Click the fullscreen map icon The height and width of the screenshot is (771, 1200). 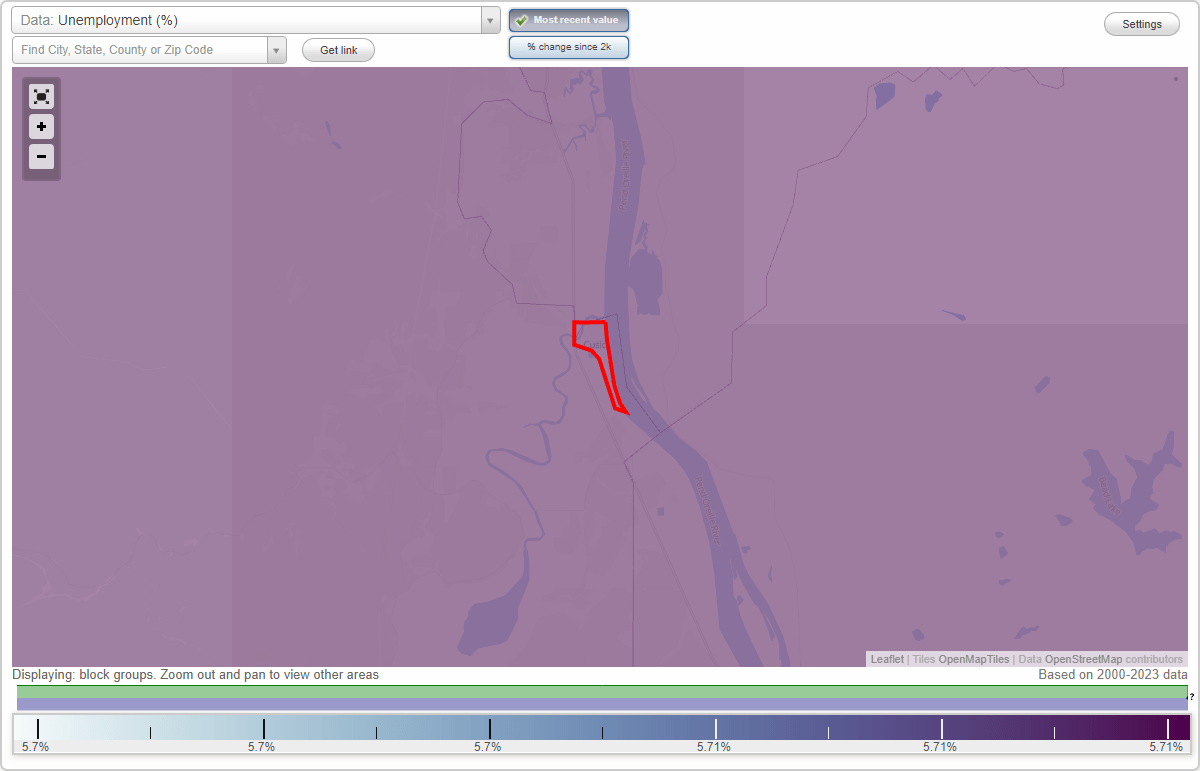click(x=41, y=97)
